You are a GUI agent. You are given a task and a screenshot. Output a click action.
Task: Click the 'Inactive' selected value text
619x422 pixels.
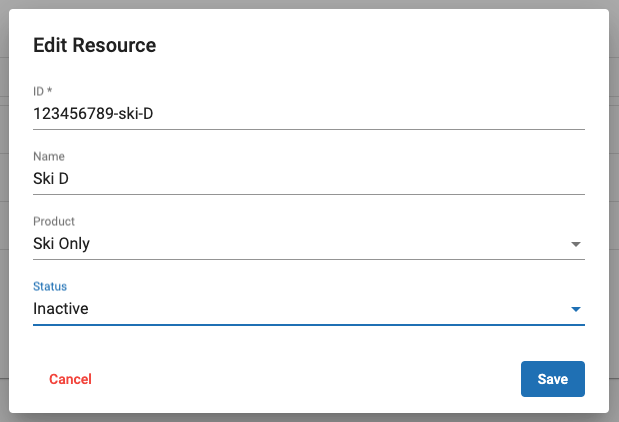pyautogui.click(x=61, y=309)
